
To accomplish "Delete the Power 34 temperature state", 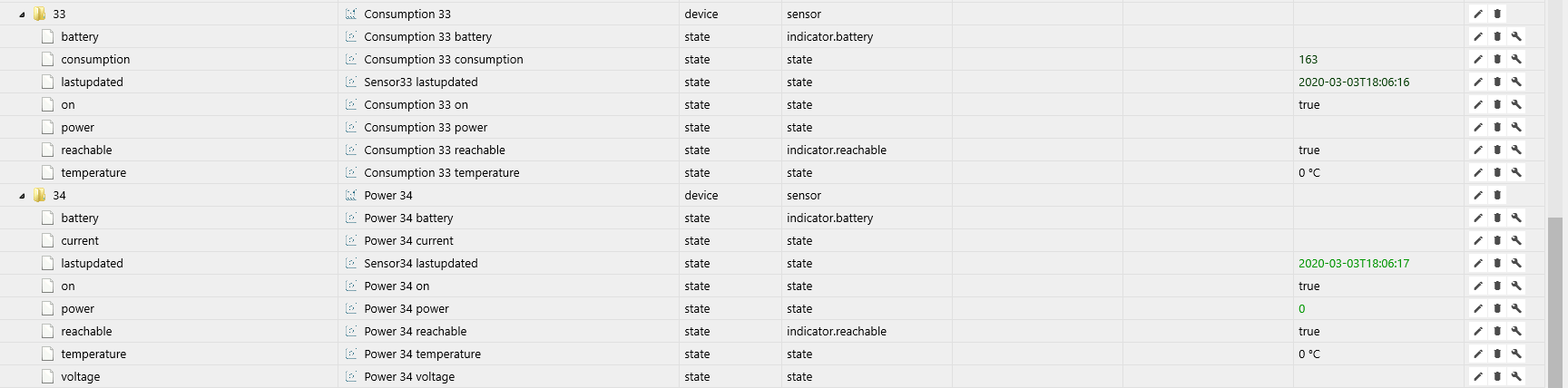I will 1497,354.
